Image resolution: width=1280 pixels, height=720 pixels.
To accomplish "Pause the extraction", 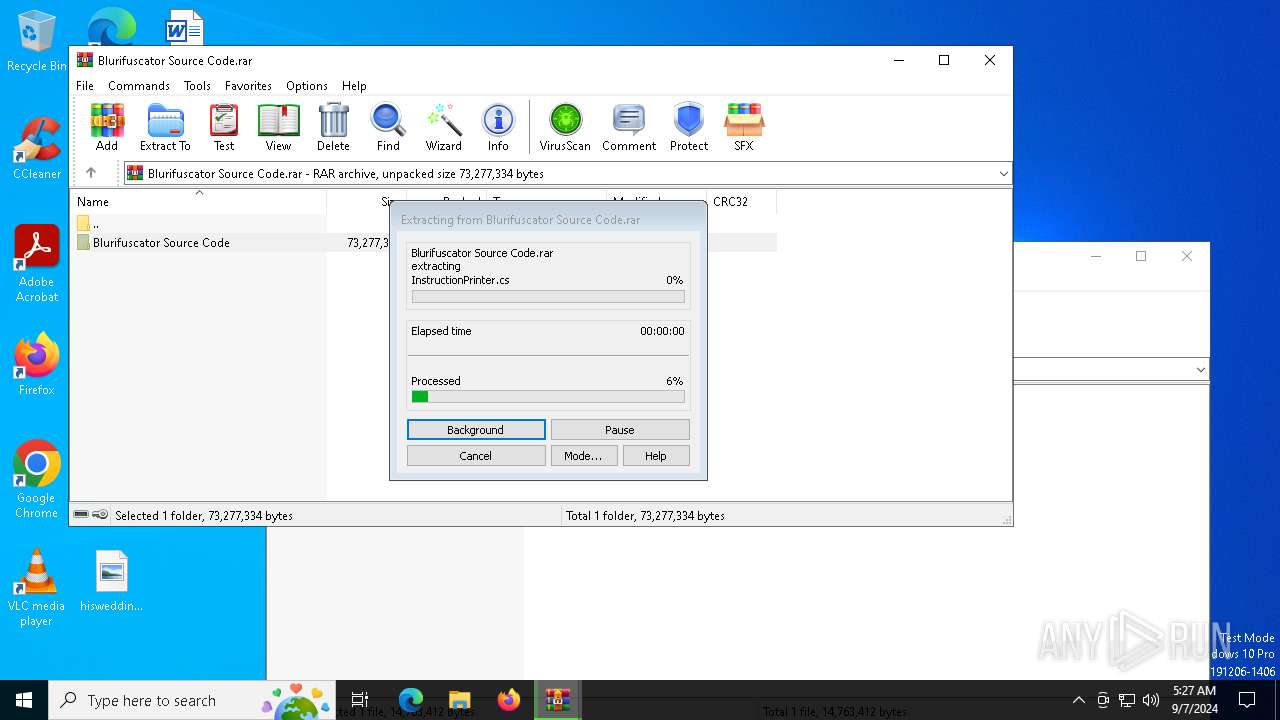I will click(620, 430).
